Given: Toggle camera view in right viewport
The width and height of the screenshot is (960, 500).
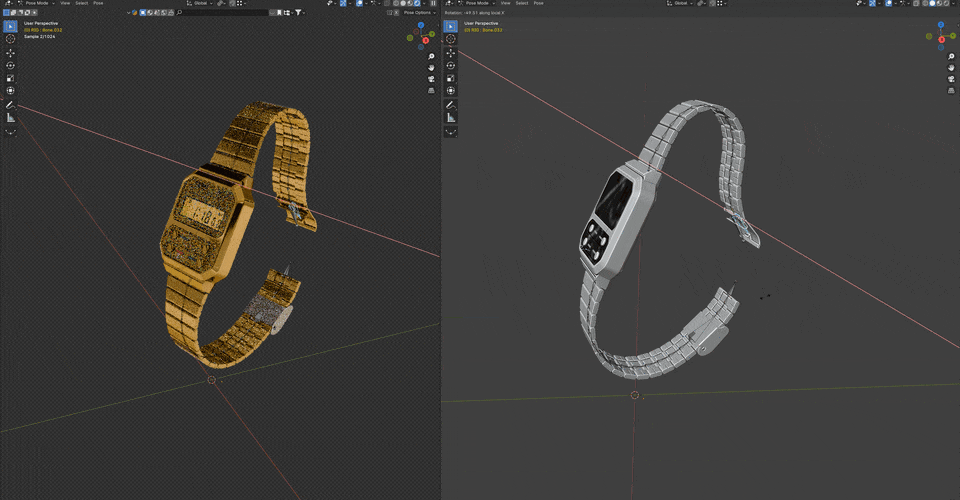Looking at the screenshot, I should 951,79.
